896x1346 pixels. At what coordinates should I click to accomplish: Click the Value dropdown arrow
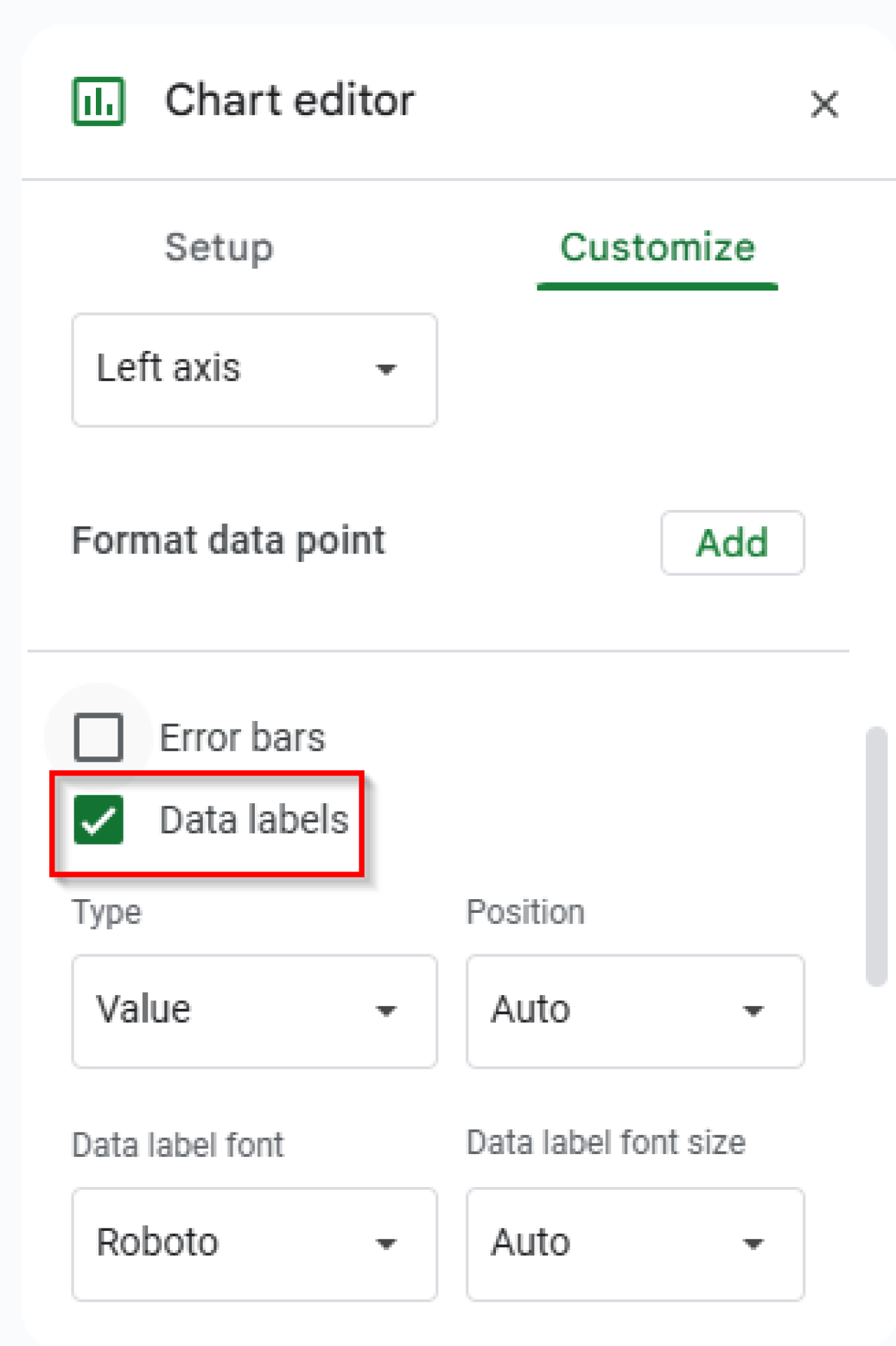pyautogui.click(x=386, y=1011)
